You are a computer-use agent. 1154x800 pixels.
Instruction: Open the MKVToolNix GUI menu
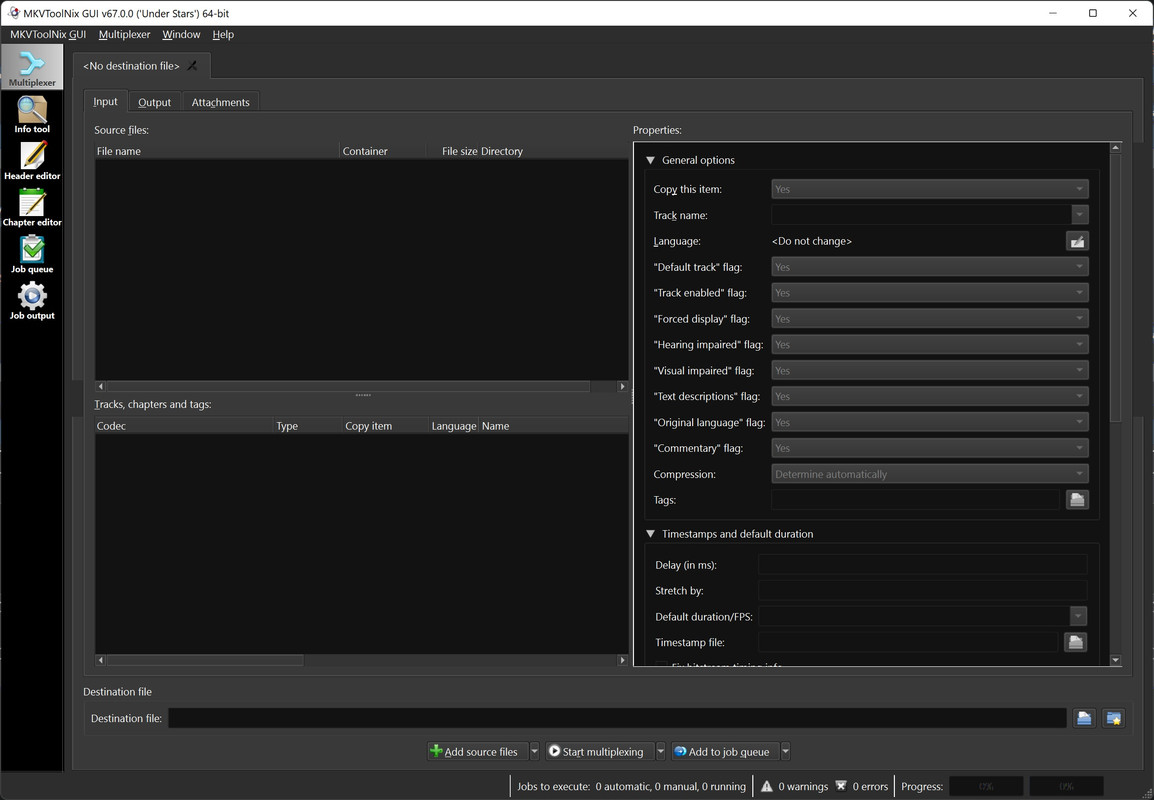(x=48, y=35)
